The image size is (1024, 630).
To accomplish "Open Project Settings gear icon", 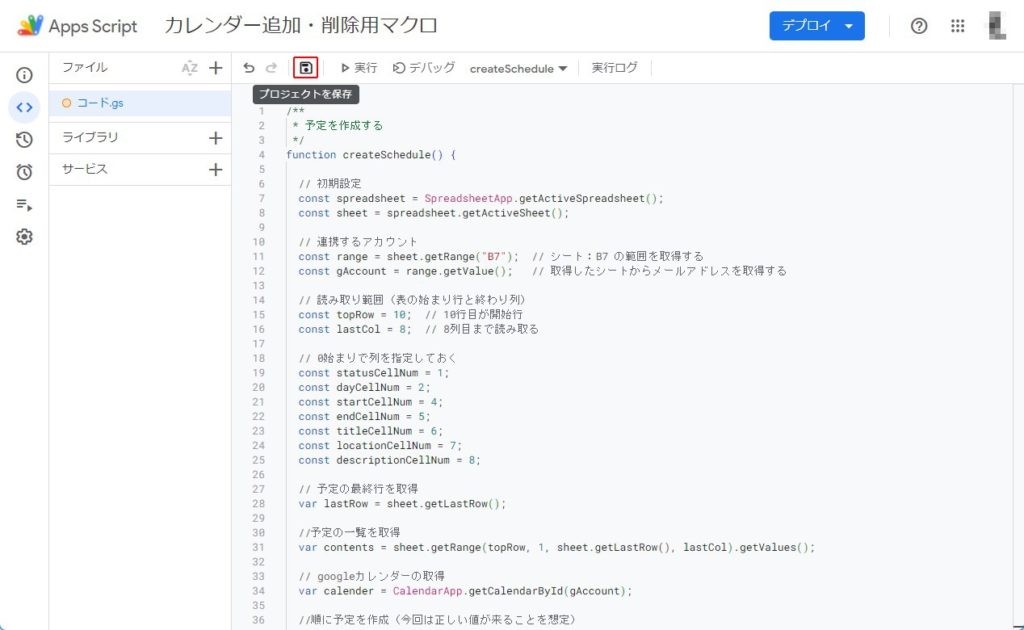I will (24, 237).
